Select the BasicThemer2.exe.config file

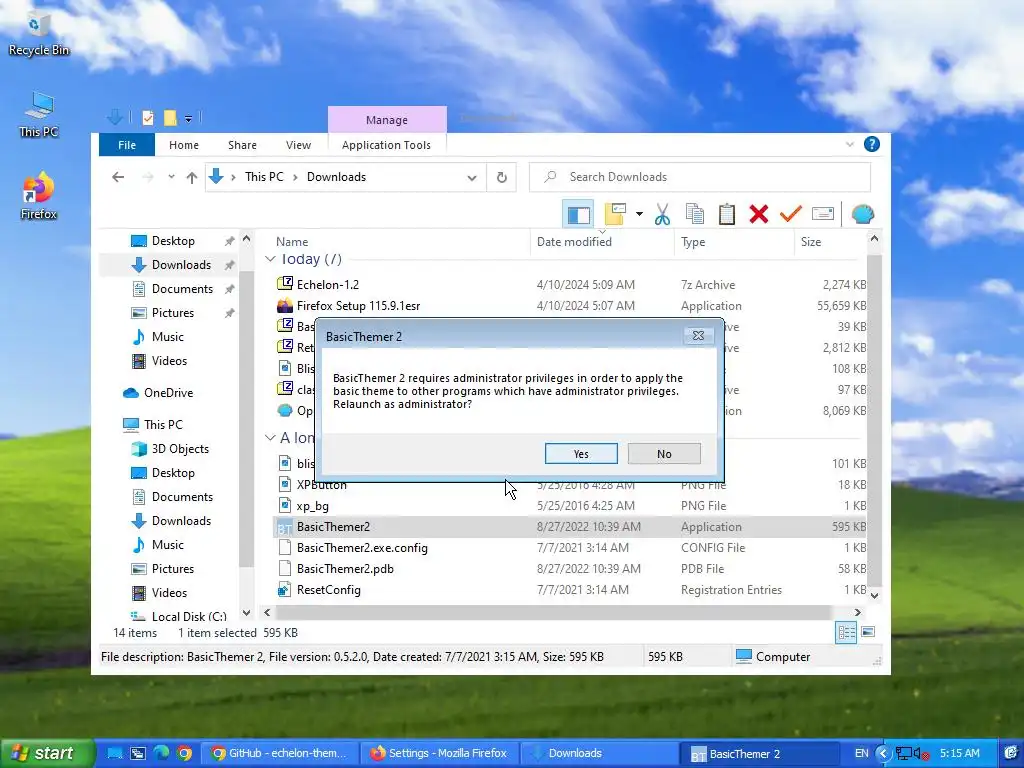[571, 548]
